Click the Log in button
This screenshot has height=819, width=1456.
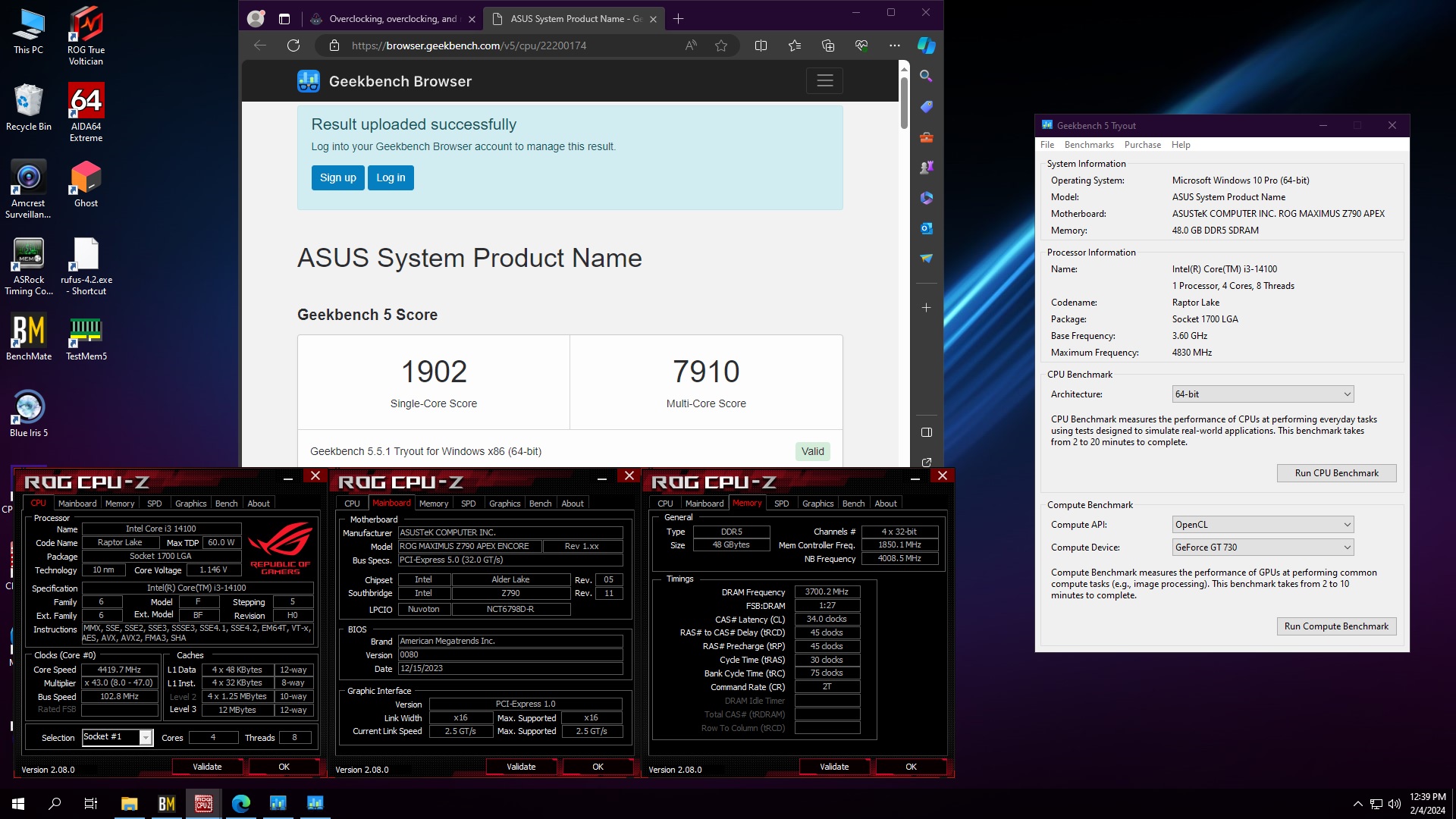pyautogui.click(x=391, y=177)
